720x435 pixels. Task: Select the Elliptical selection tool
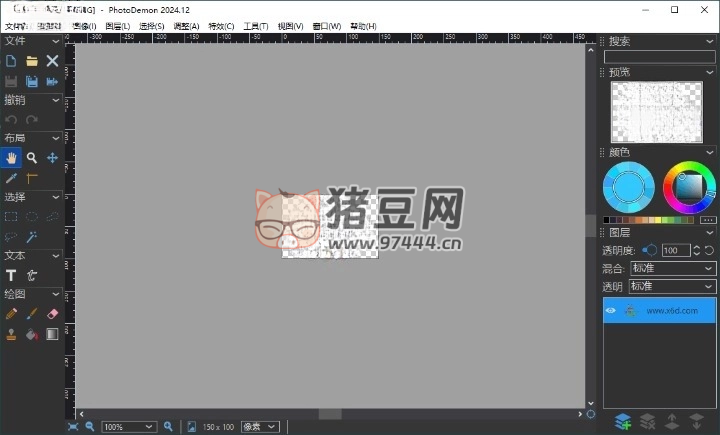[32, 216]
